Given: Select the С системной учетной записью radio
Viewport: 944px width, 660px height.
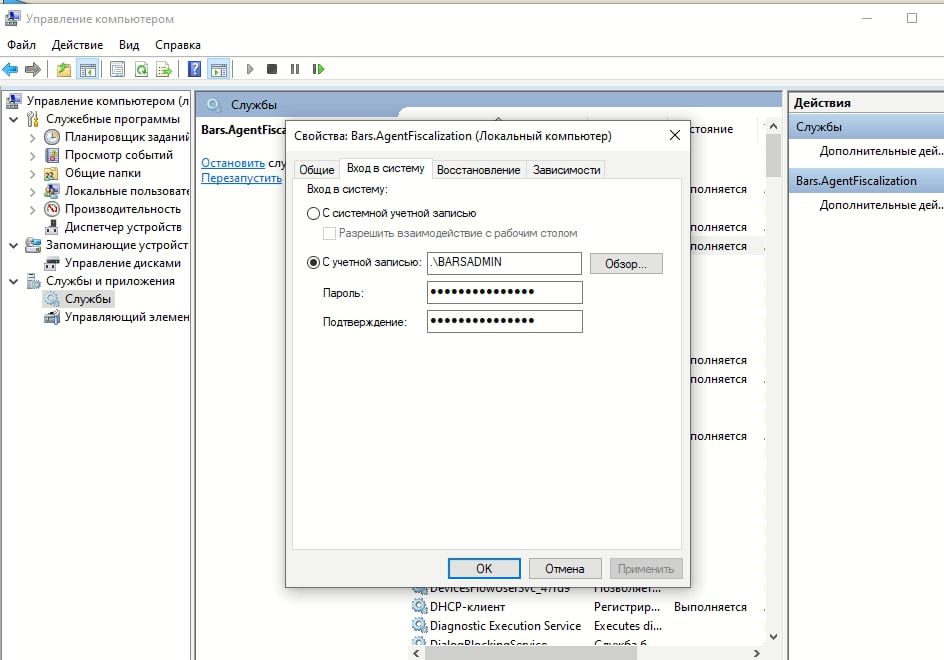Looking at the screenshot, I should click(x=313, y=213).
